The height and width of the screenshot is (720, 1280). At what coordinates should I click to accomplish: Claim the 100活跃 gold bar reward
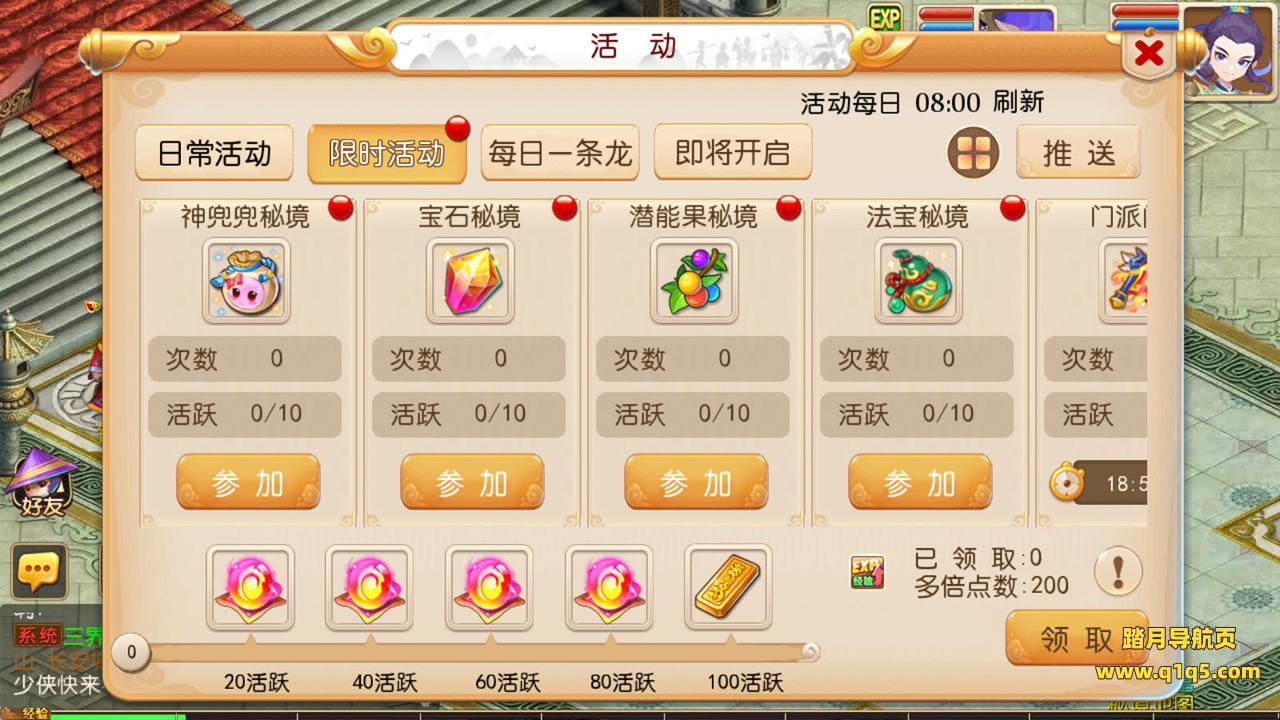(728, 588)
